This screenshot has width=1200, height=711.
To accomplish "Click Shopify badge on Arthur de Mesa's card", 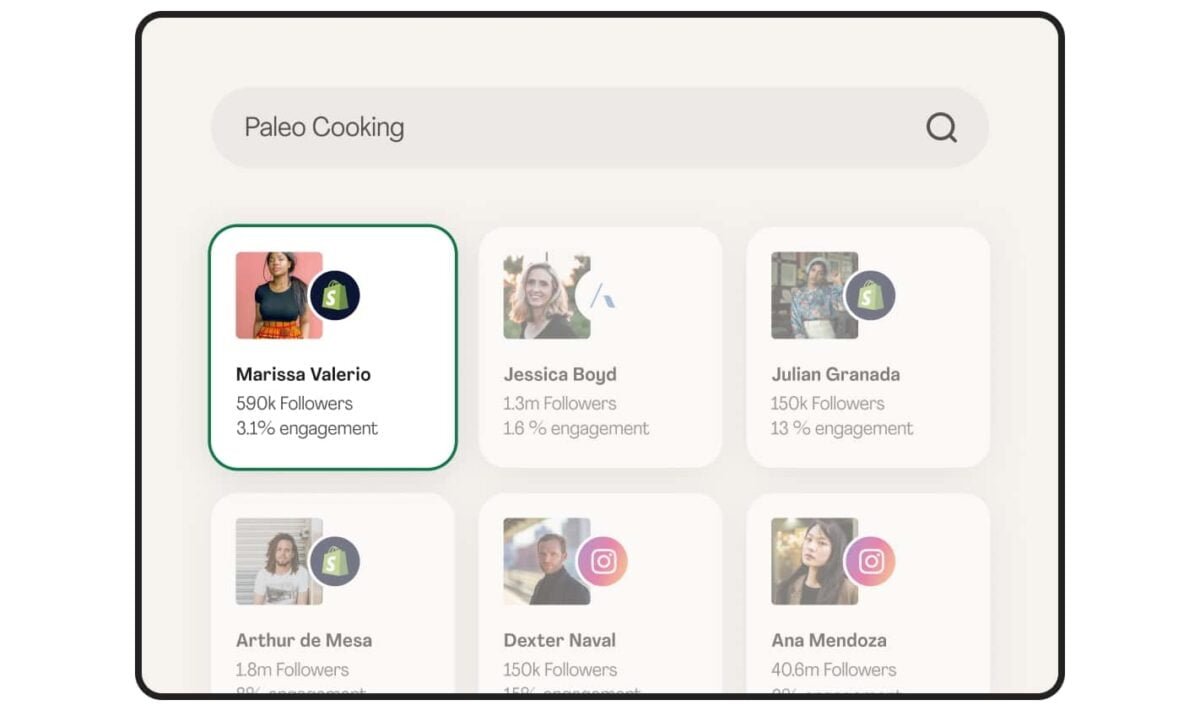I will coord(334,561).
